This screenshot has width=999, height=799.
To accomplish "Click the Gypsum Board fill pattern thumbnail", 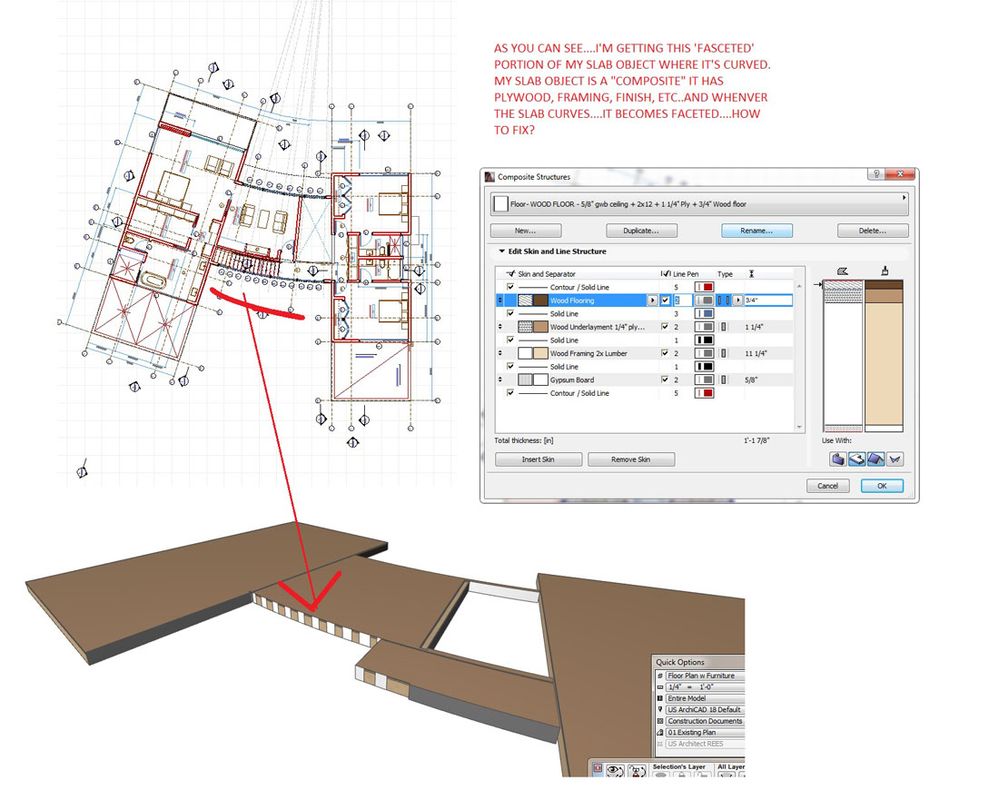I will coord(525,380).
